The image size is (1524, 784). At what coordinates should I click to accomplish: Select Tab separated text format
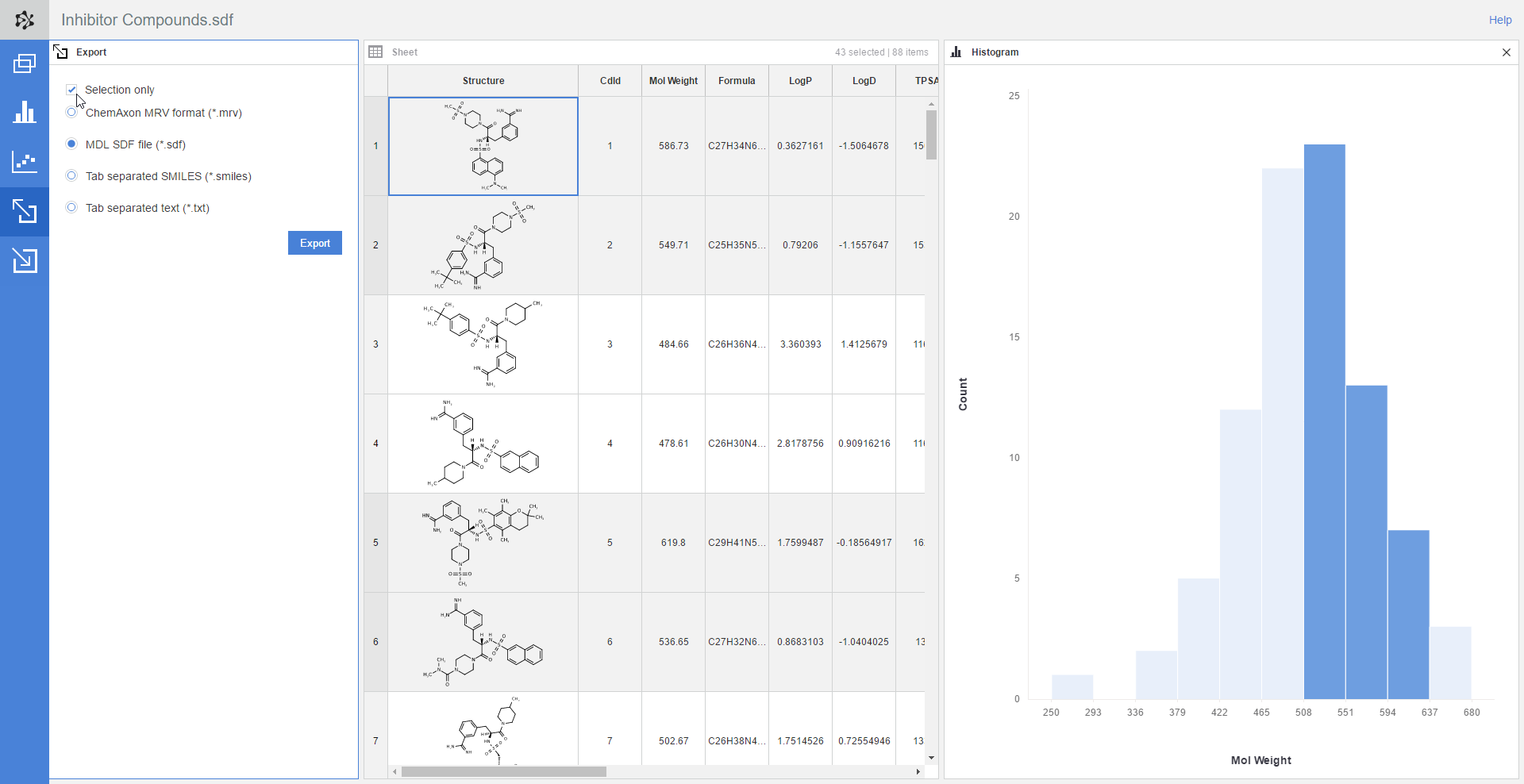72,208
